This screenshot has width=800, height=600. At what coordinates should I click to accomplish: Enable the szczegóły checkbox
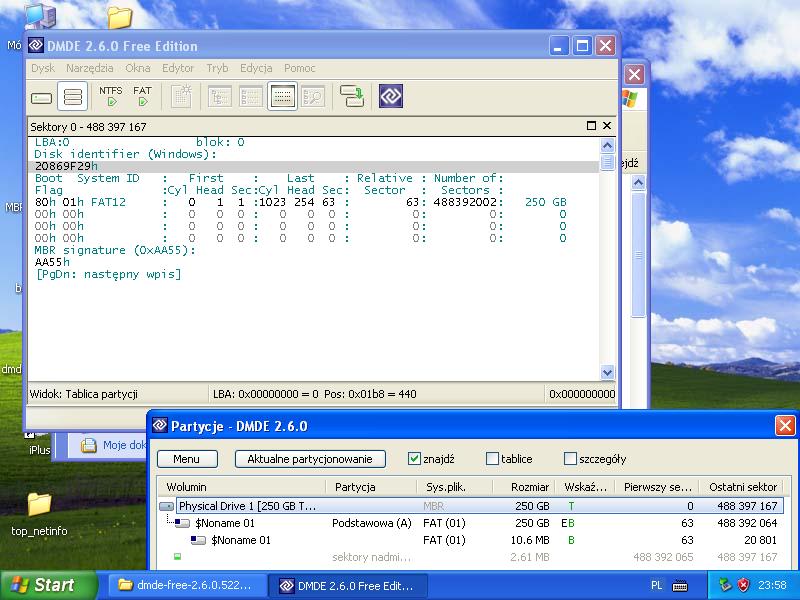(570, 459)
